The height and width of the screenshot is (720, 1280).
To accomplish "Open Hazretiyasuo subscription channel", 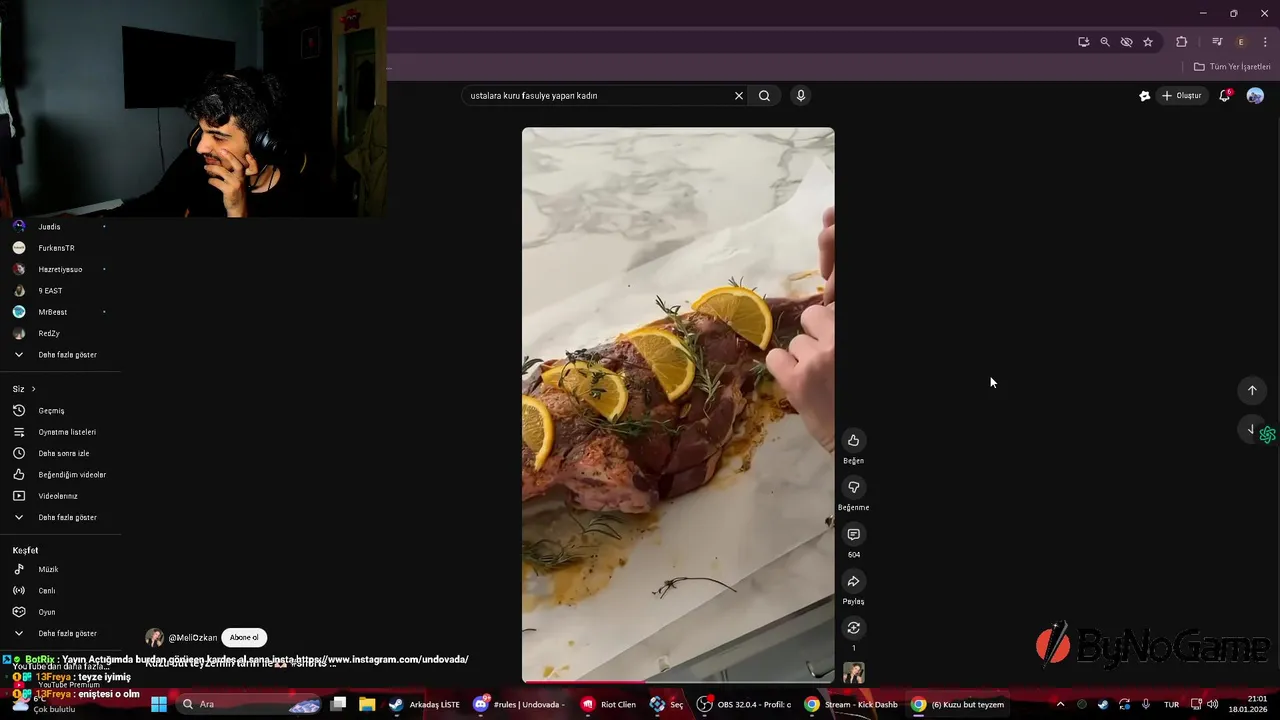I will coord(60,269).
